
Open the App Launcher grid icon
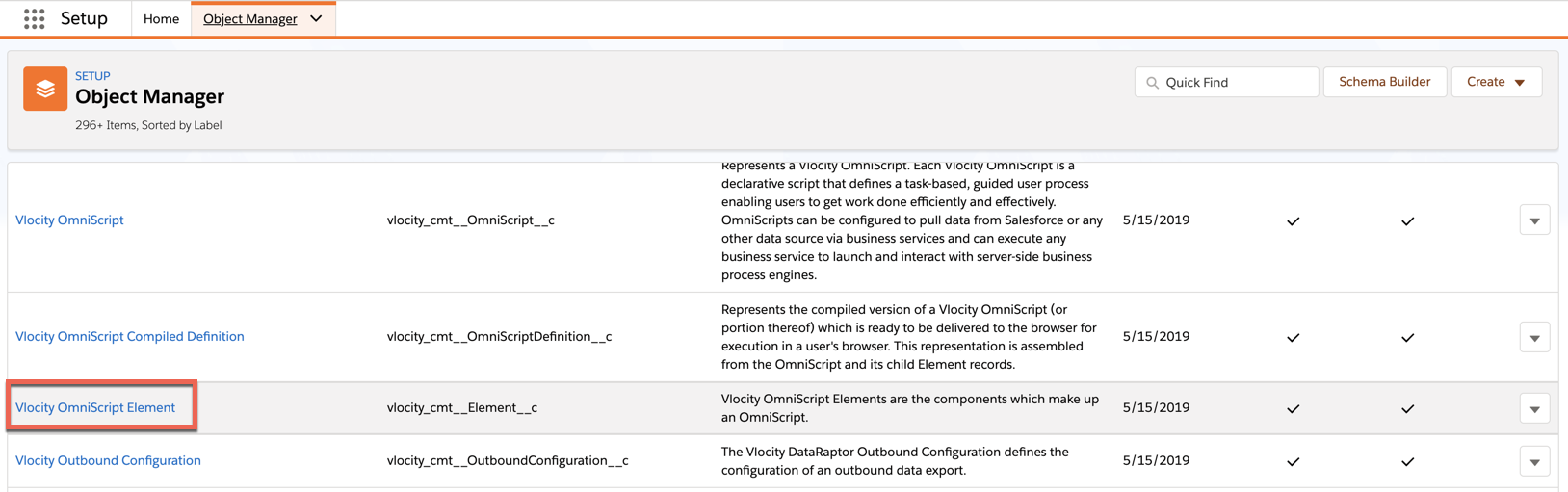point(35,18)
